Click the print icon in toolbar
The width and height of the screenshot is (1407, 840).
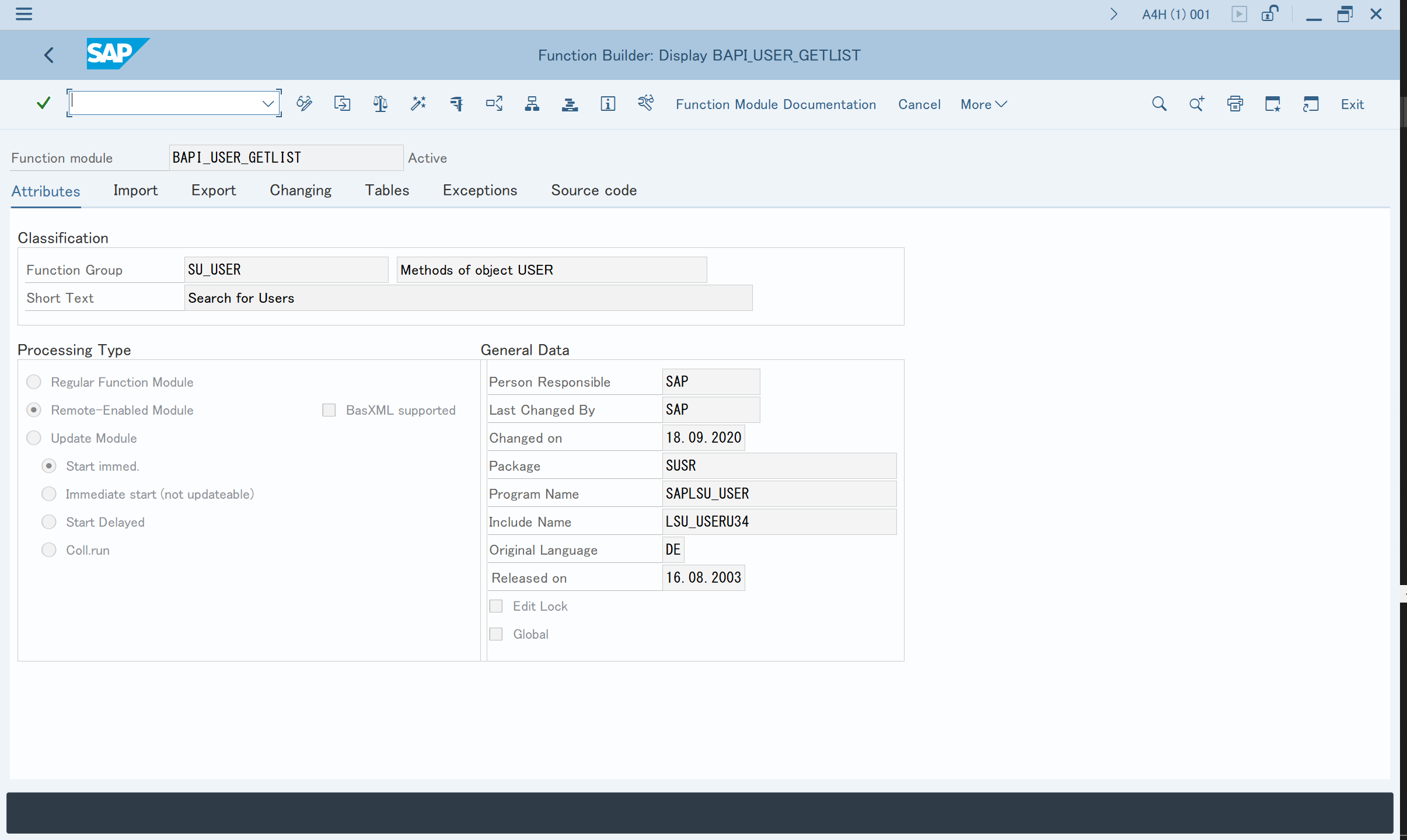pos(1235,104)
